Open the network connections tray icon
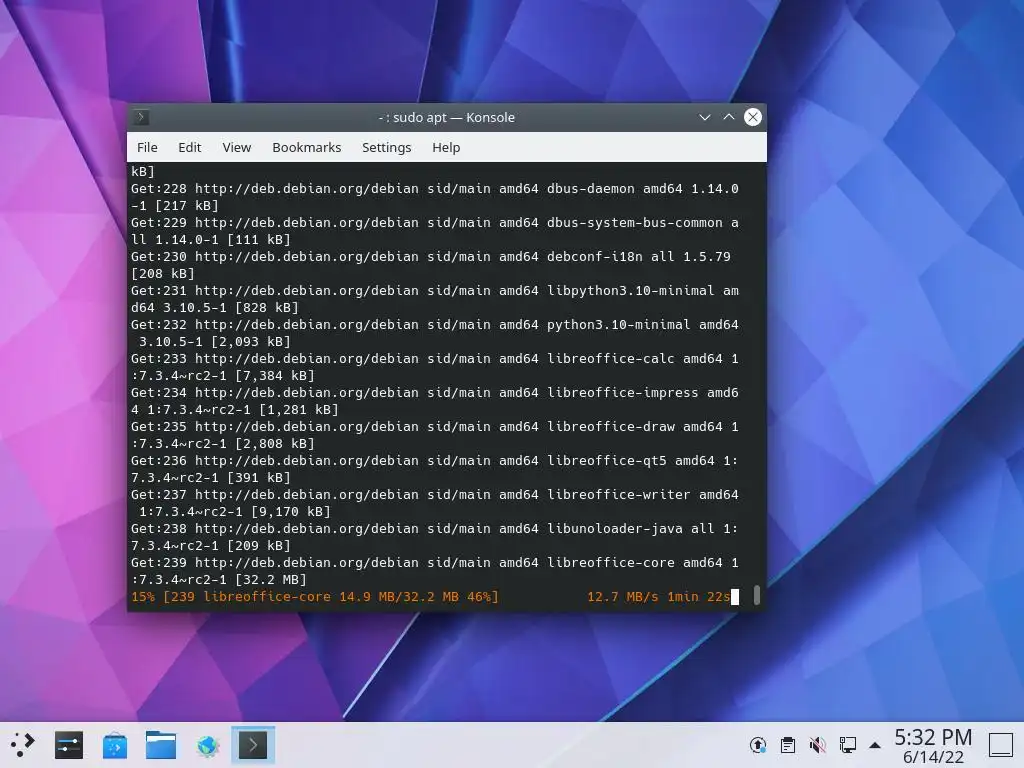This screenshot has height=768, width=1024. click(848, 745)
